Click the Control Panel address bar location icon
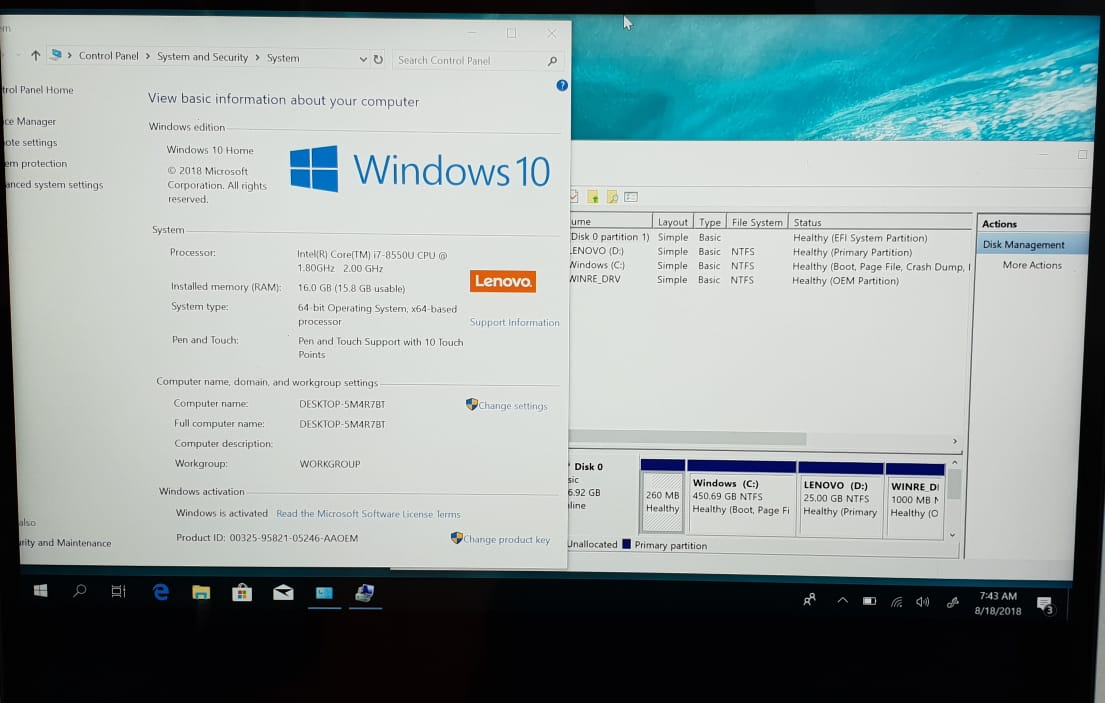This screenshot has width=1105, height=703. coord(56,54)
